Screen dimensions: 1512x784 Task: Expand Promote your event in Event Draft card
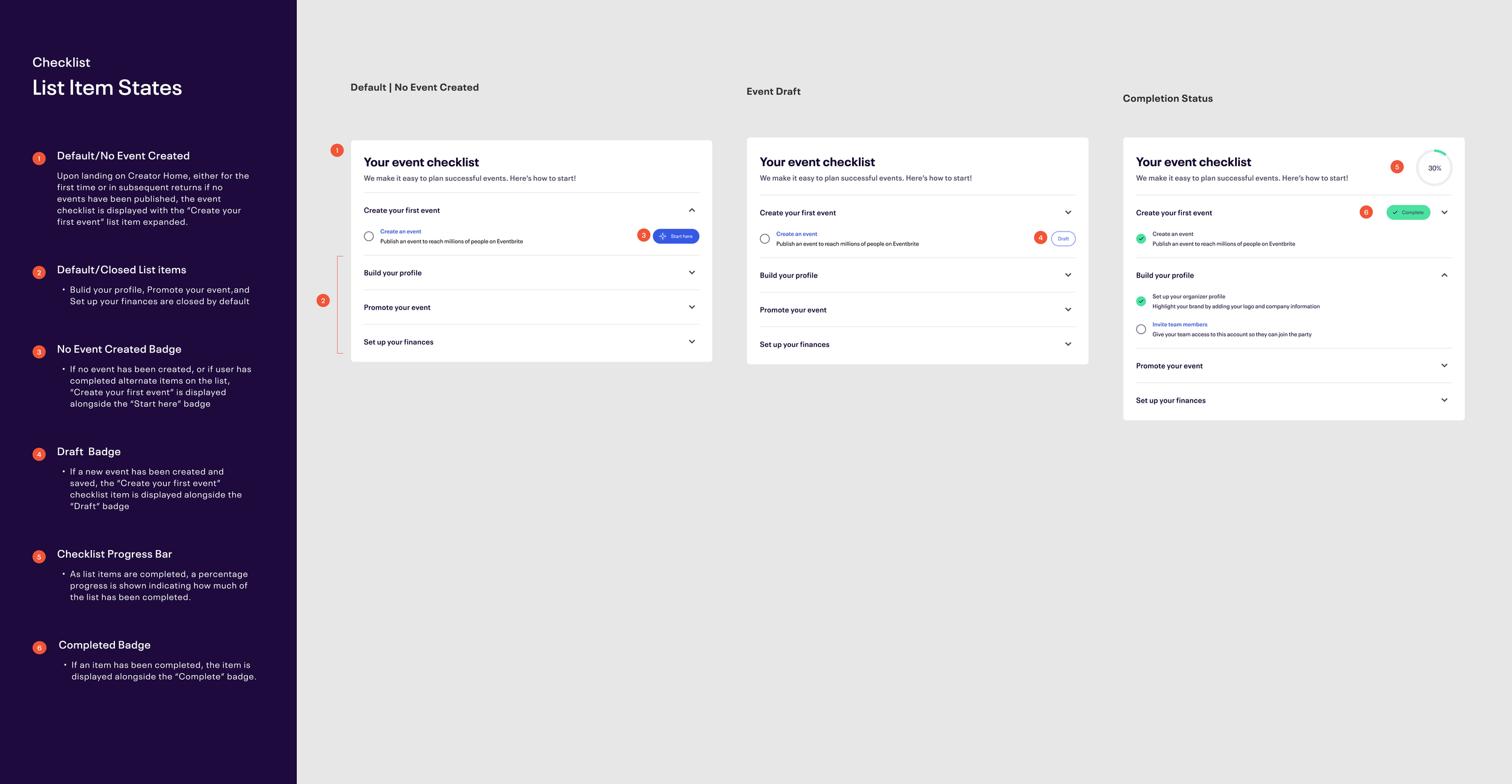pos(1068,309)
